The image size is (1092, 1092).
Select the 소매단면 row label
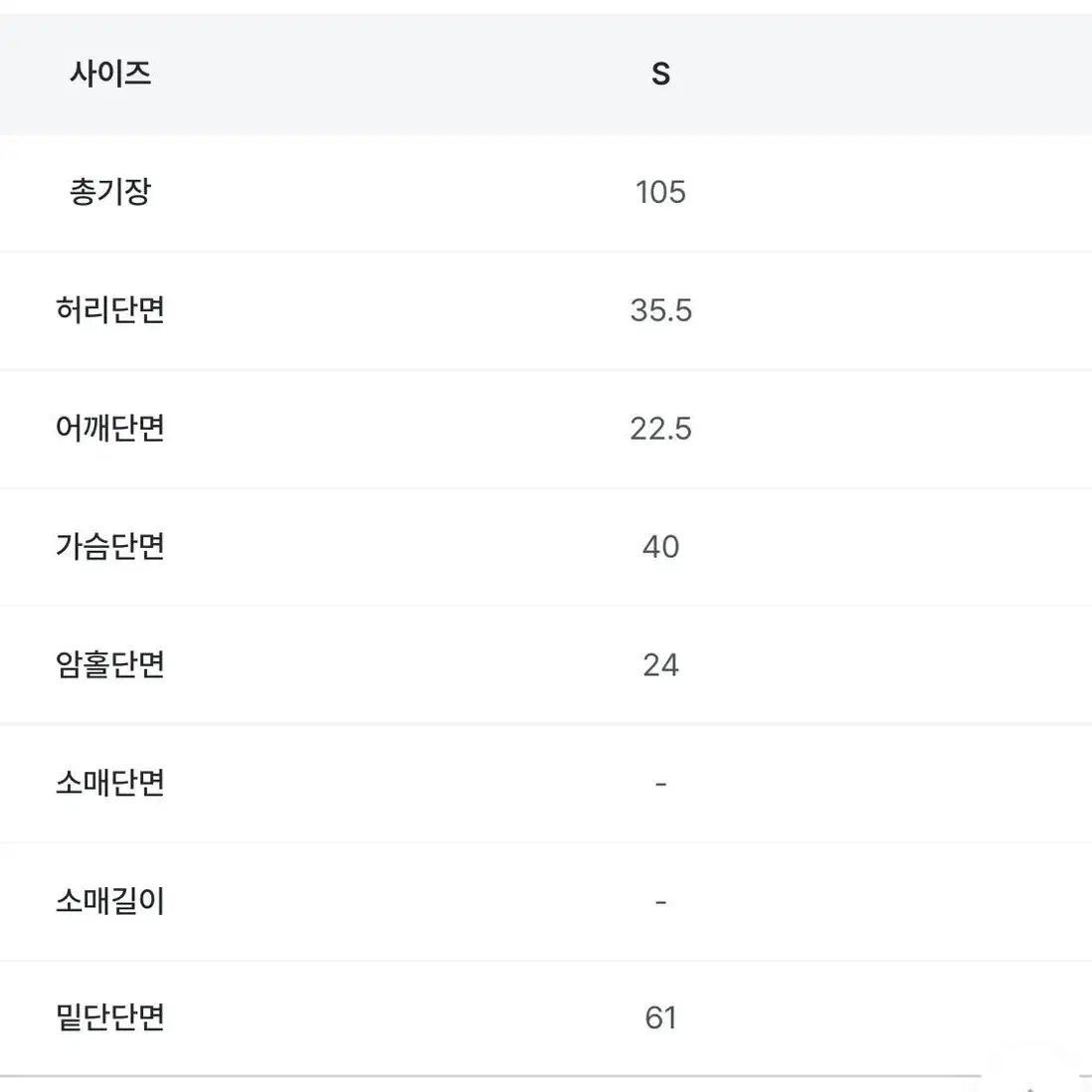[x=110, y=784]
